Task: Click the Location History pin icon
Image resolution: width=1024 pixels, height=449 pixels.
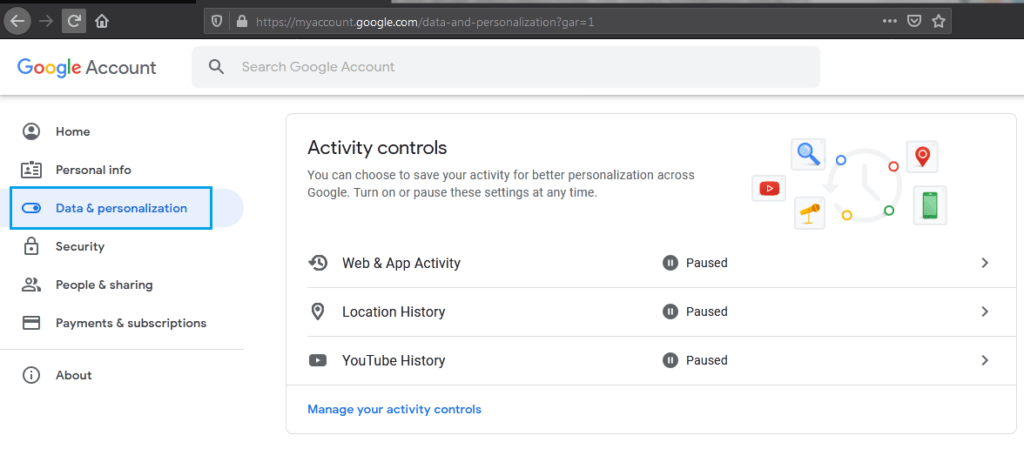Action: tap(318, 312)
